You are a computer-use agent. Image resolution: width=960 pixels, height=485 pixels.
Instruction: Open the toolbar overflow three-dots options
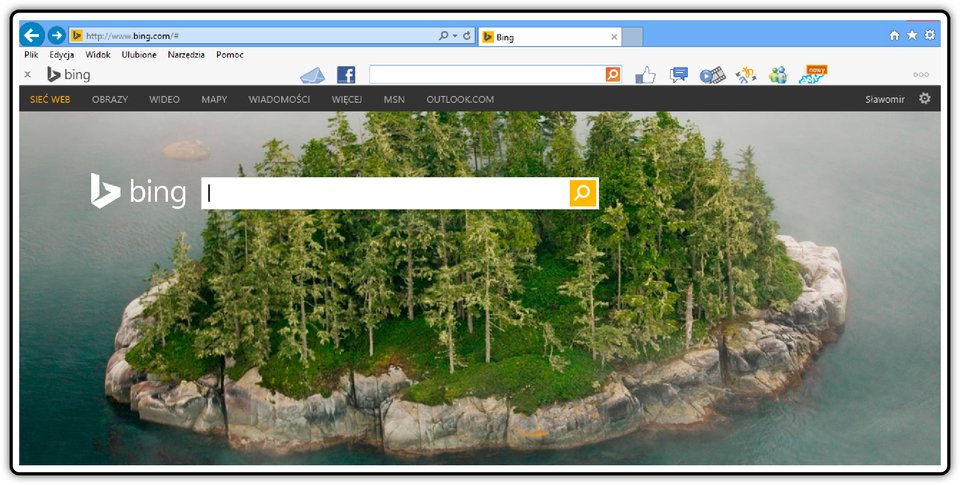(921, 75)
